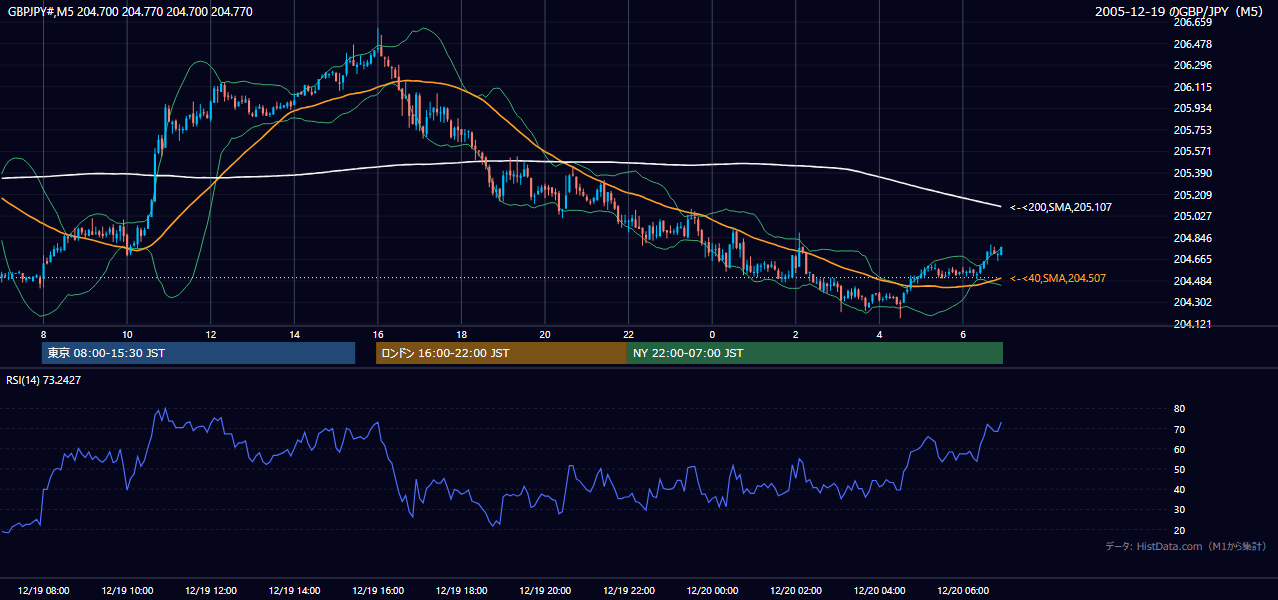Click the 12/20 06:00 bottom time label
The height and width of the screenshot is (600, 1278).
[x=963, y=591]
